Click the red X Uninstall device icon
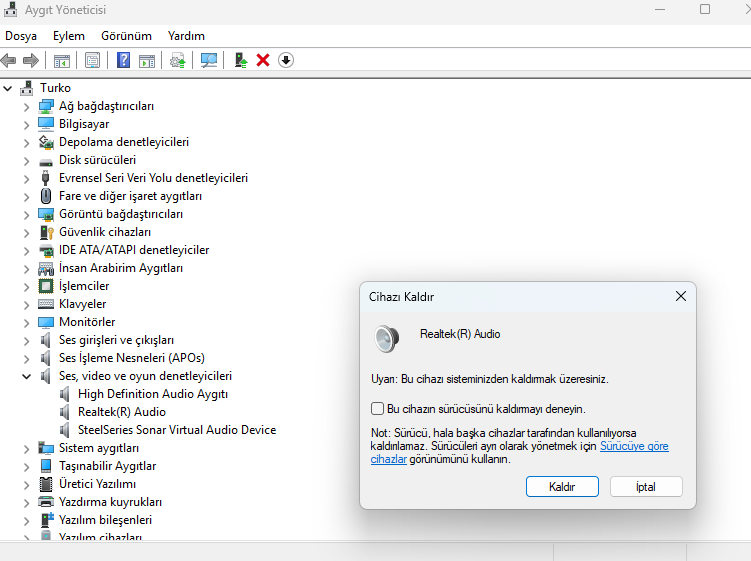The width and height of the screenshot is (751, 561). click(x=263, y=60)
